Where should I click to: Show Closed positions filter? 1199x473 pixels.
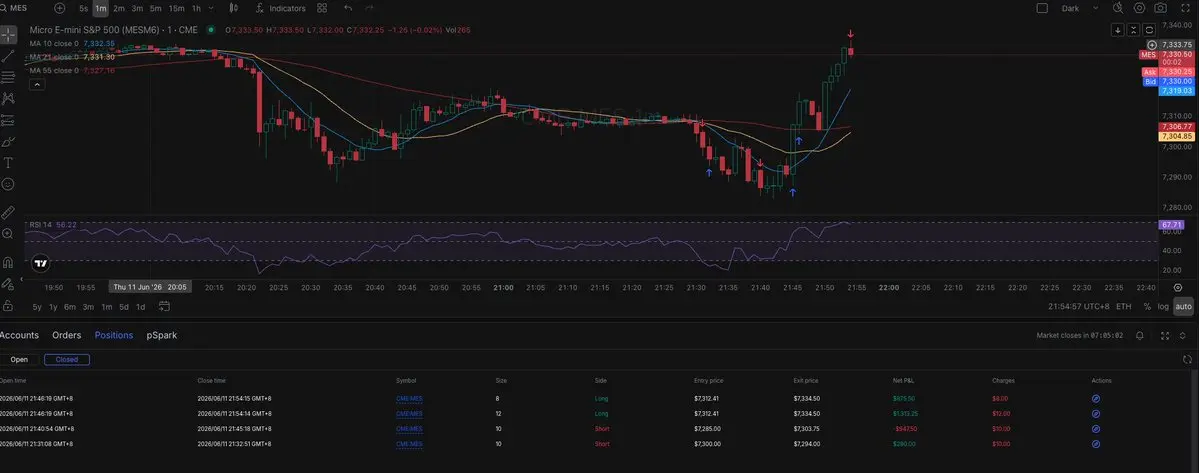point(67,359)
